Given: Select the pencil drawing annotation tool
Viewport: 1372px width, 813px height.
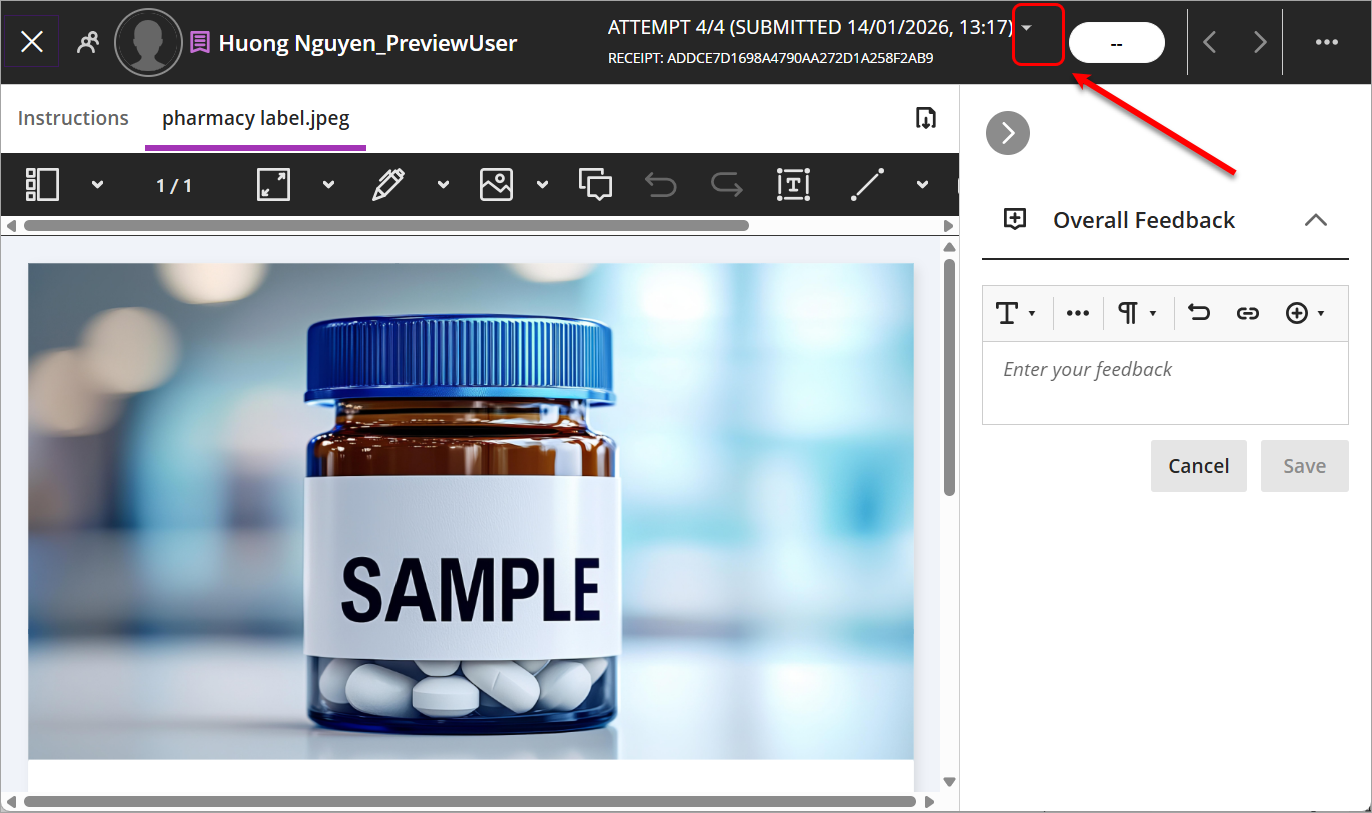Looking at the screenshot, I should click(388, 184).
